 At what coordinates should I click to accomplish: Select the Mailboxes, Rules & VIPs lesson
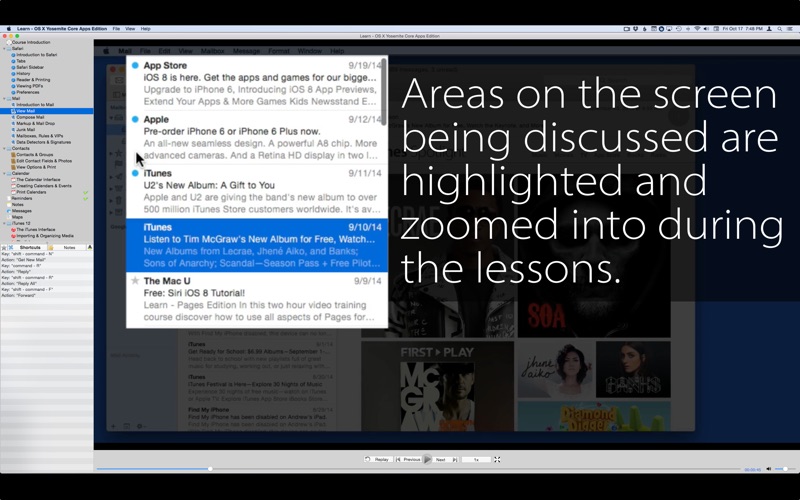39,136
